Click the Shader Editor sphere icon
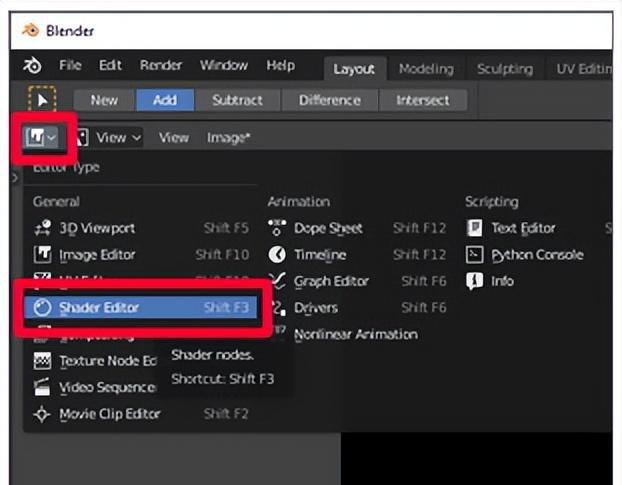Image resolution: width=622 pixels, height=485 pixels. click(x=42, y=307)
